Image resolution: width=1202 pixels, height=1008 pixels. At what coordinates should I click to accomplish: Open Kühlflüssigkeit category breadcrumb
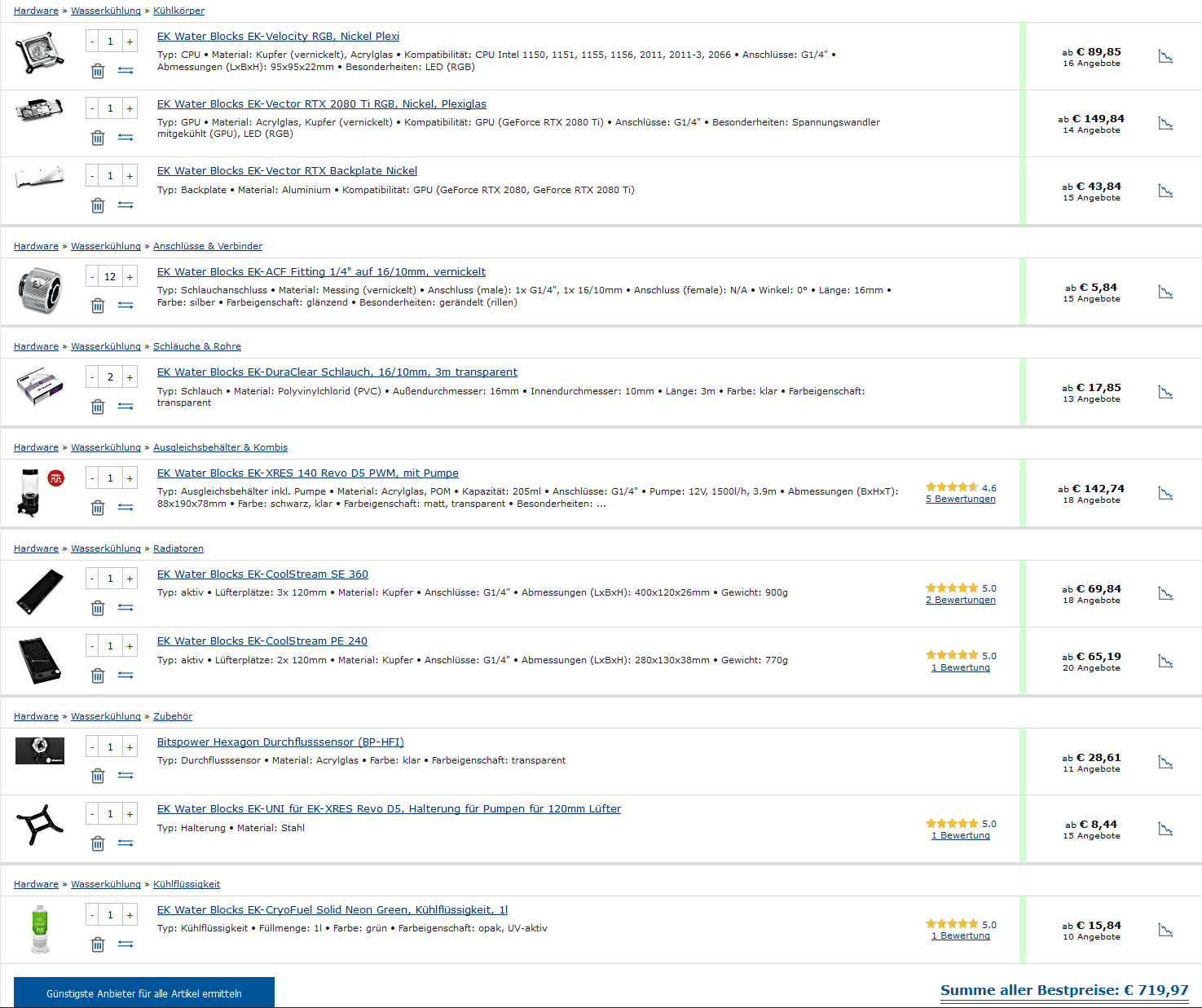coord(187,884)
